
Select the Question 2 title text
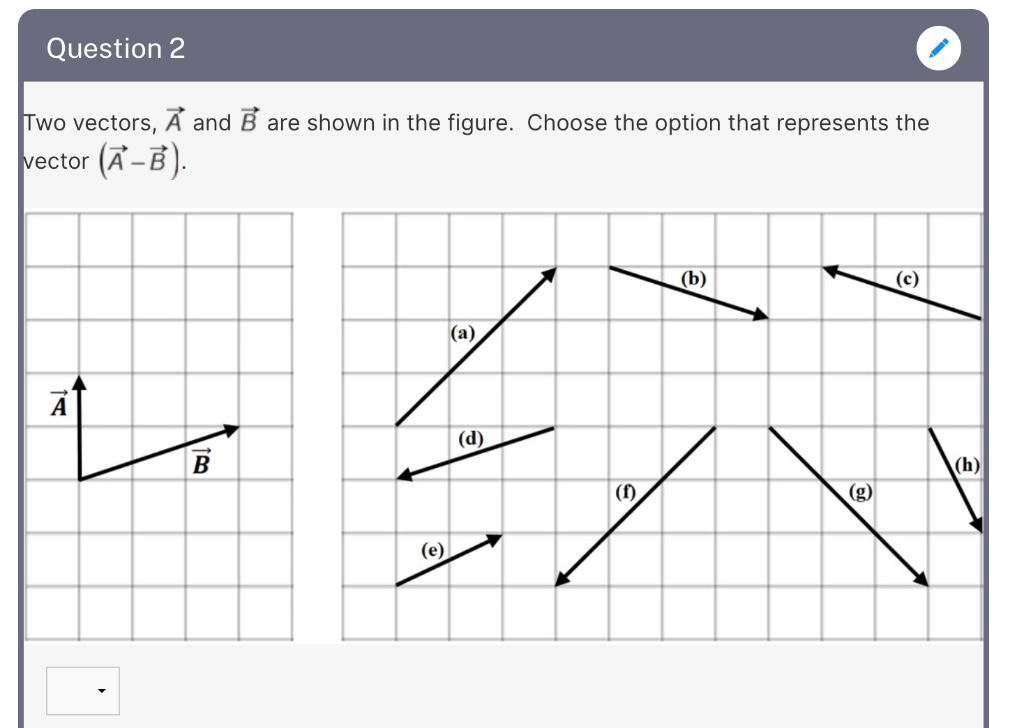pyautogui.click(x=116, y=48)
